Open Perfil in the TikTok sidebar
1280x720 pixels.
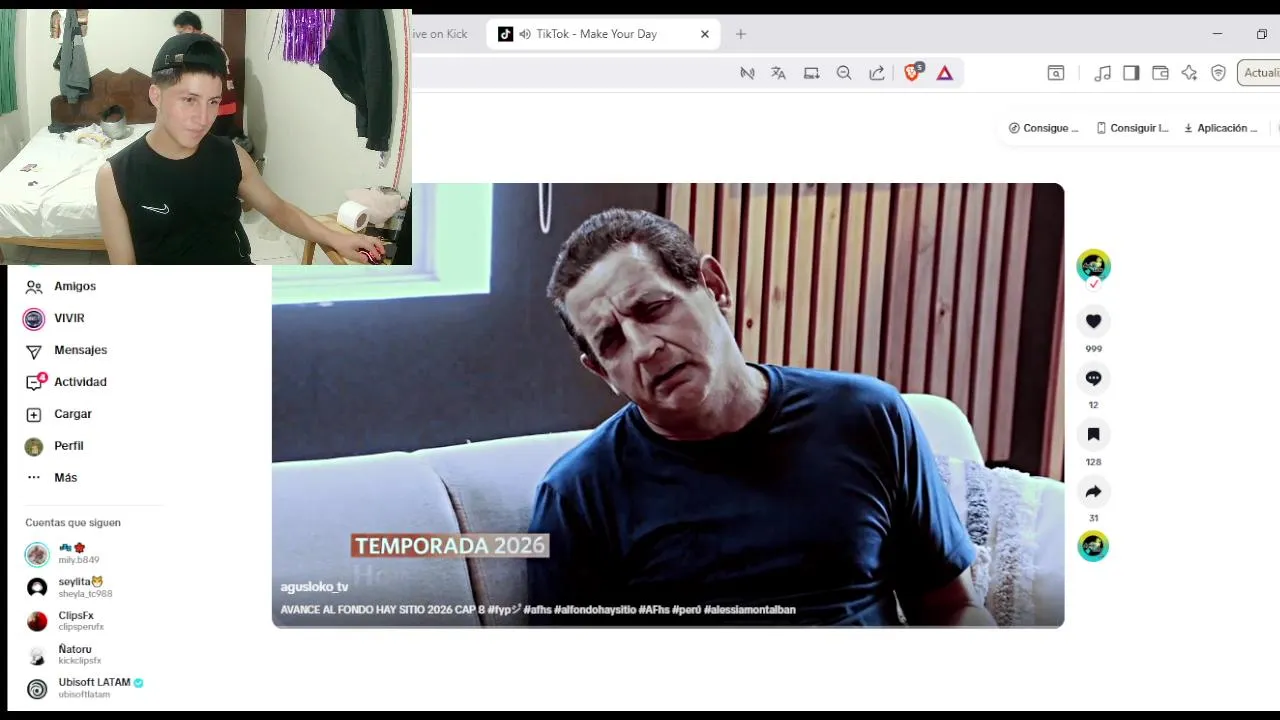coord(68,446)
